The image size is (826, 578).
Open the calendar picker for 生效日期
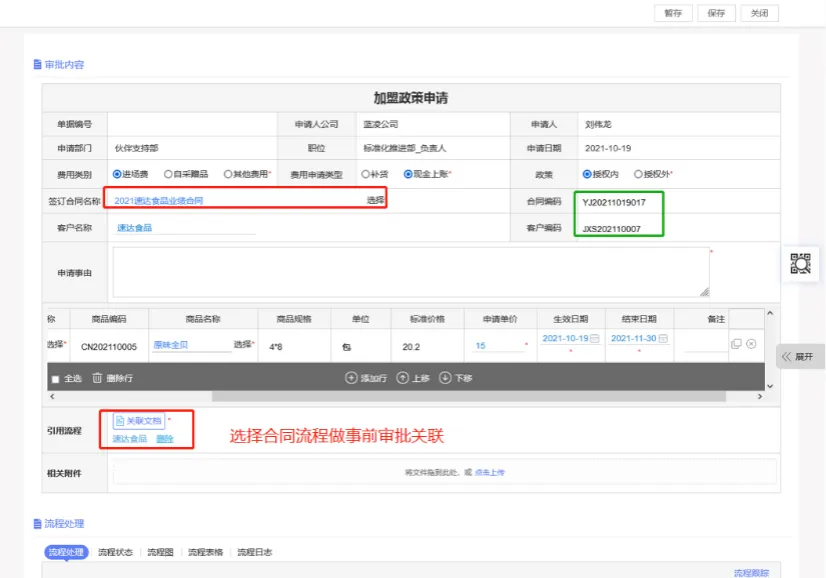595,339
